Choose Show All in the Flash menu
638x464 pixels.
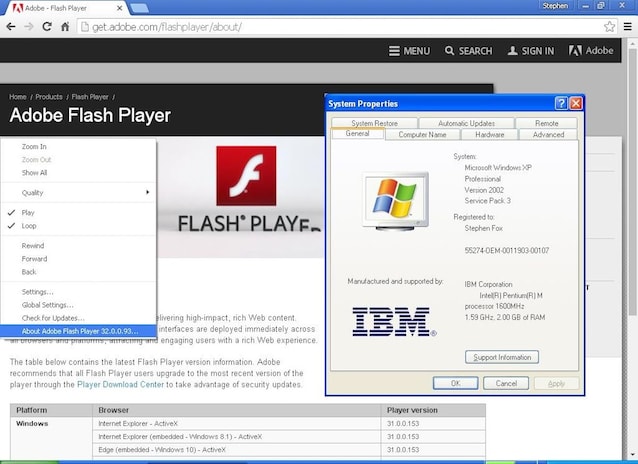[79, 173]
